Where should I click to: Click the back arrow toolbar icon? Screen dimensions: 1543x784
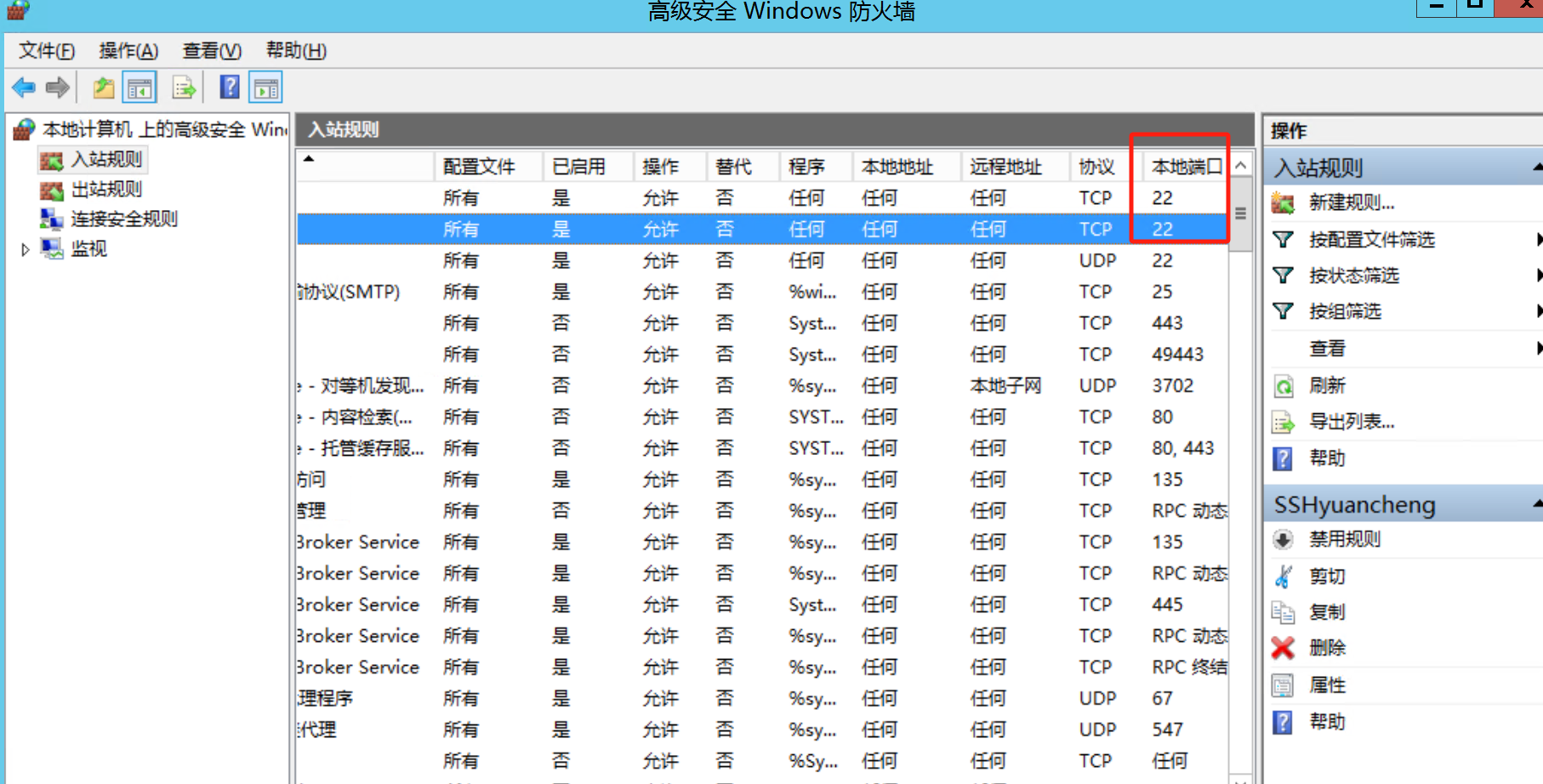(x=24, y=88)
